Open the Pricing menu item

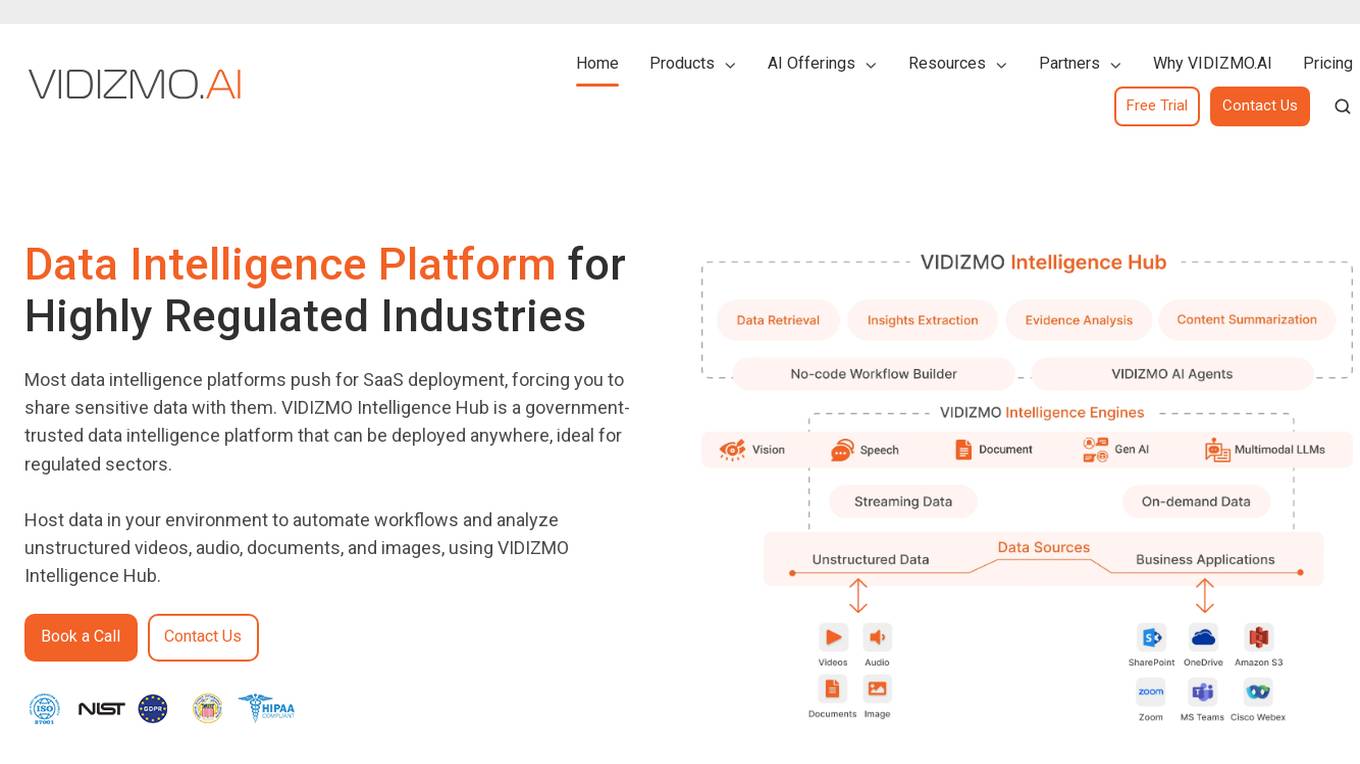1328,63
